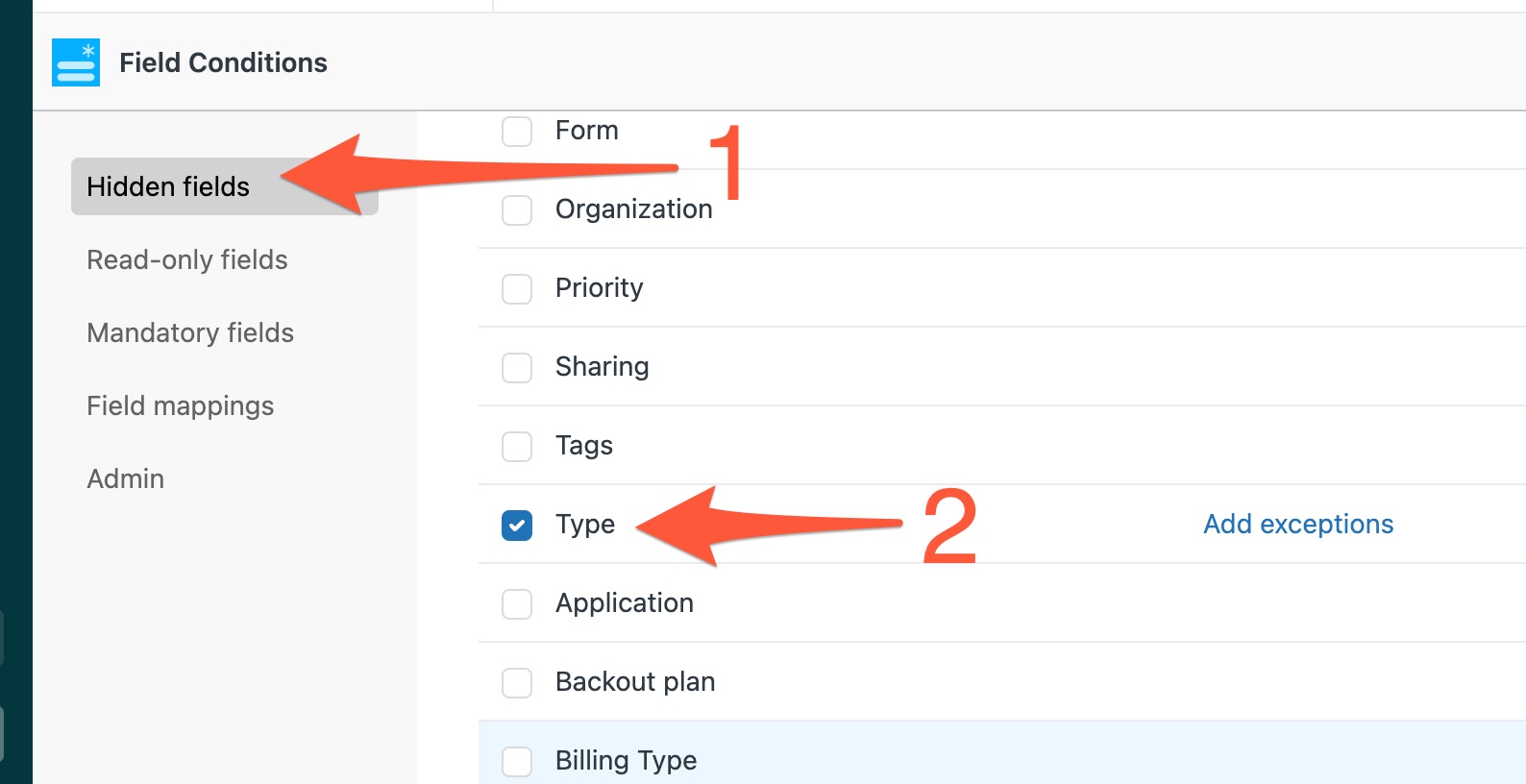Open the Admin section

click(x=125, y=478)
